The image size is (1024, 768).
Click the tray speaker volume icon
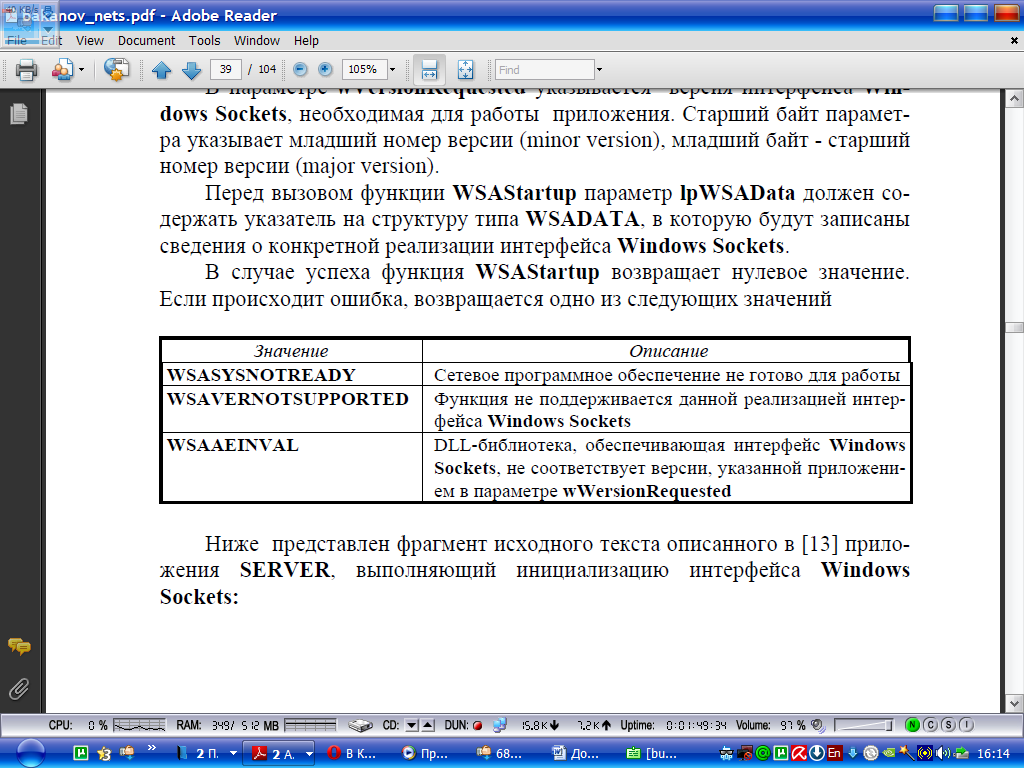click(x=943, y=753)
